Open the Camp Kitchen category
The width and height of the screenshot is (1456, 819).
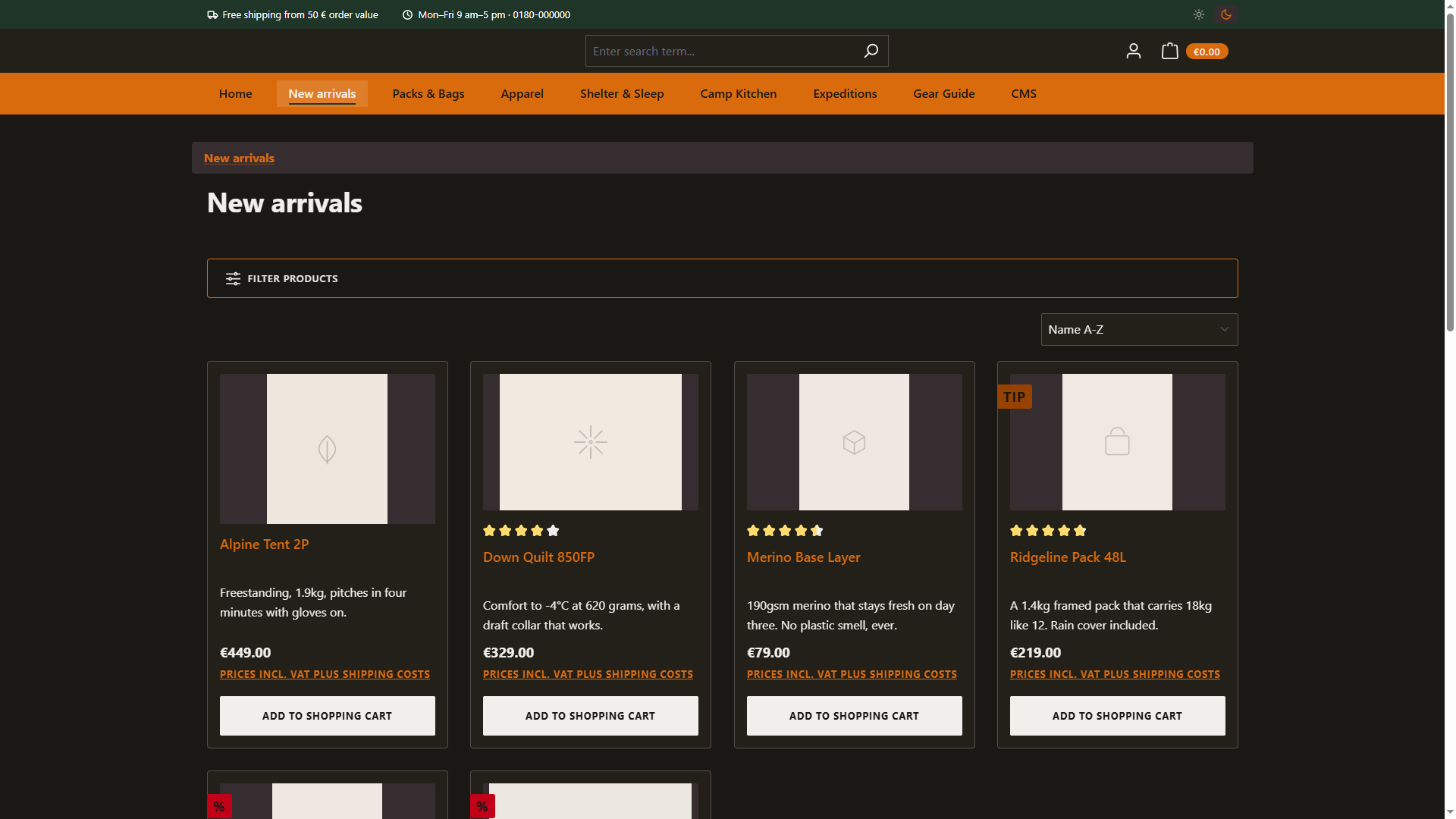738,93
